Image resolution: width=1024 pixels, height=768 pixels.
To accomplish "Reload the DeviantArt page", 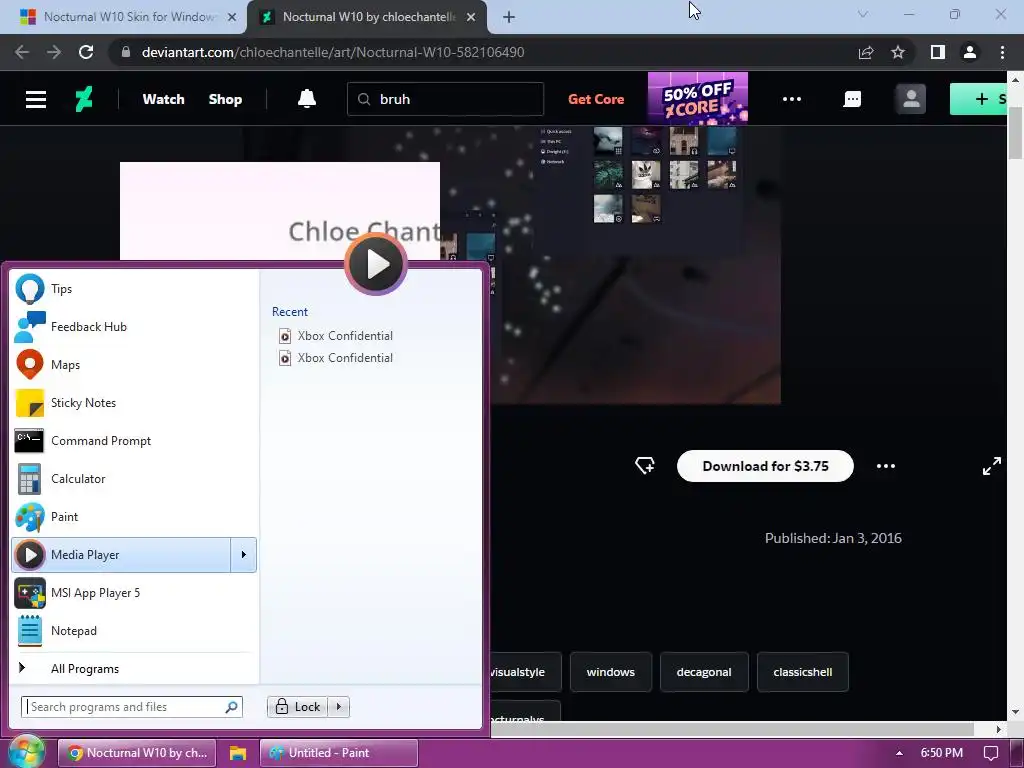I will [86, 52].
